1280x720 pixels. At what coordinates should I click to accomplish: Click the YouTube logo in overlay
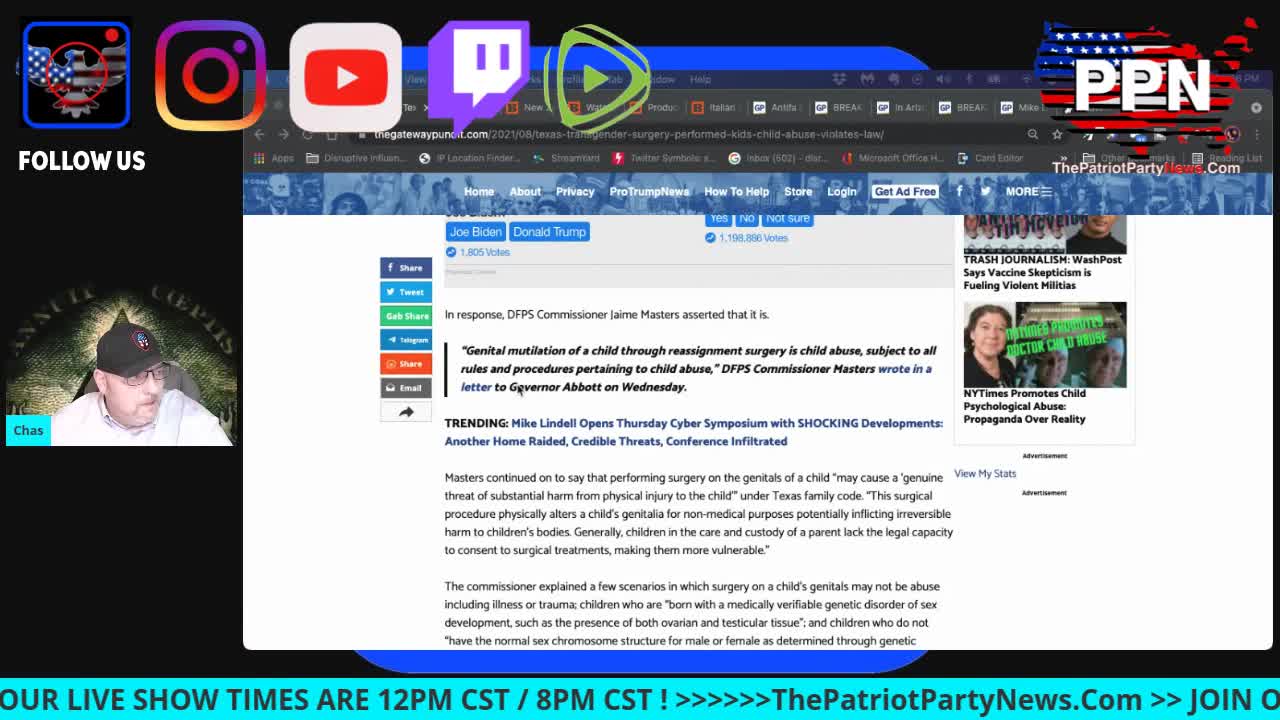tap(345, 77)
